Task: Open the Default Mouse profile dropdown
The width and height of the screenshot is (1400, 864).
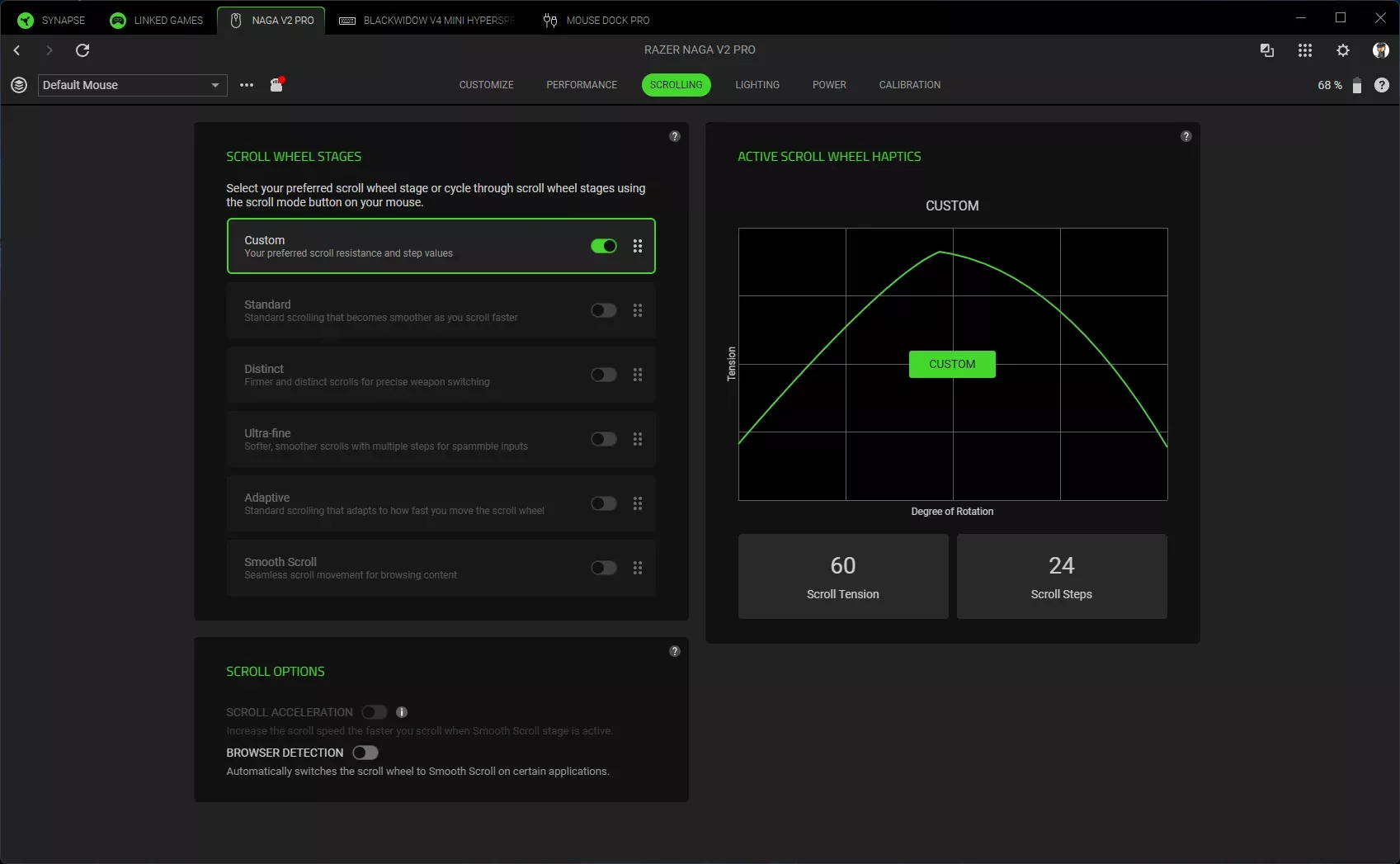Action: pyautogui.click(x=133, y=85)
